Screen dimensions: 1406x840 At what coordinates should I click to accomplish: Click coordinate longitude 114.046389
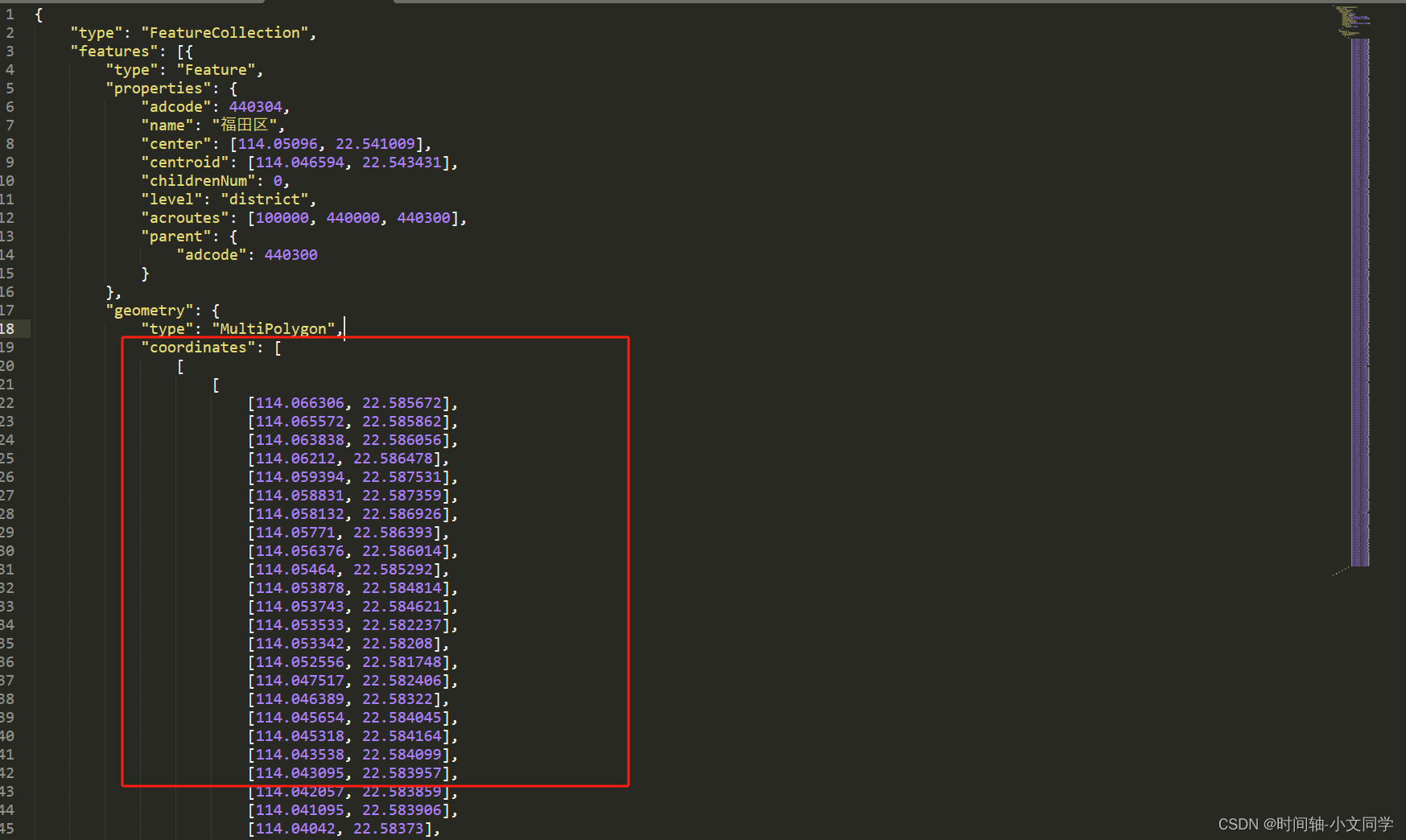[x=299, y=699]
